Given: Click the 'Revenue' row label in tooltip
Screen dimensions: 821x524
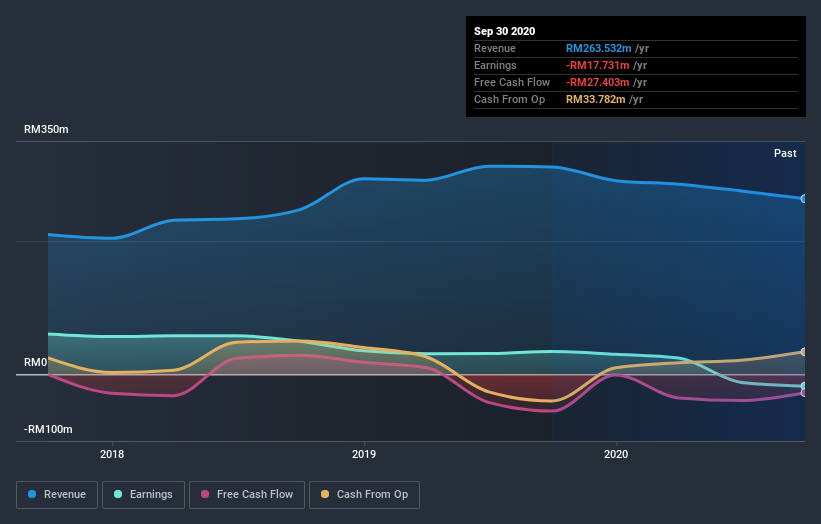Looking at the screenshot, I should click(495, 48).
